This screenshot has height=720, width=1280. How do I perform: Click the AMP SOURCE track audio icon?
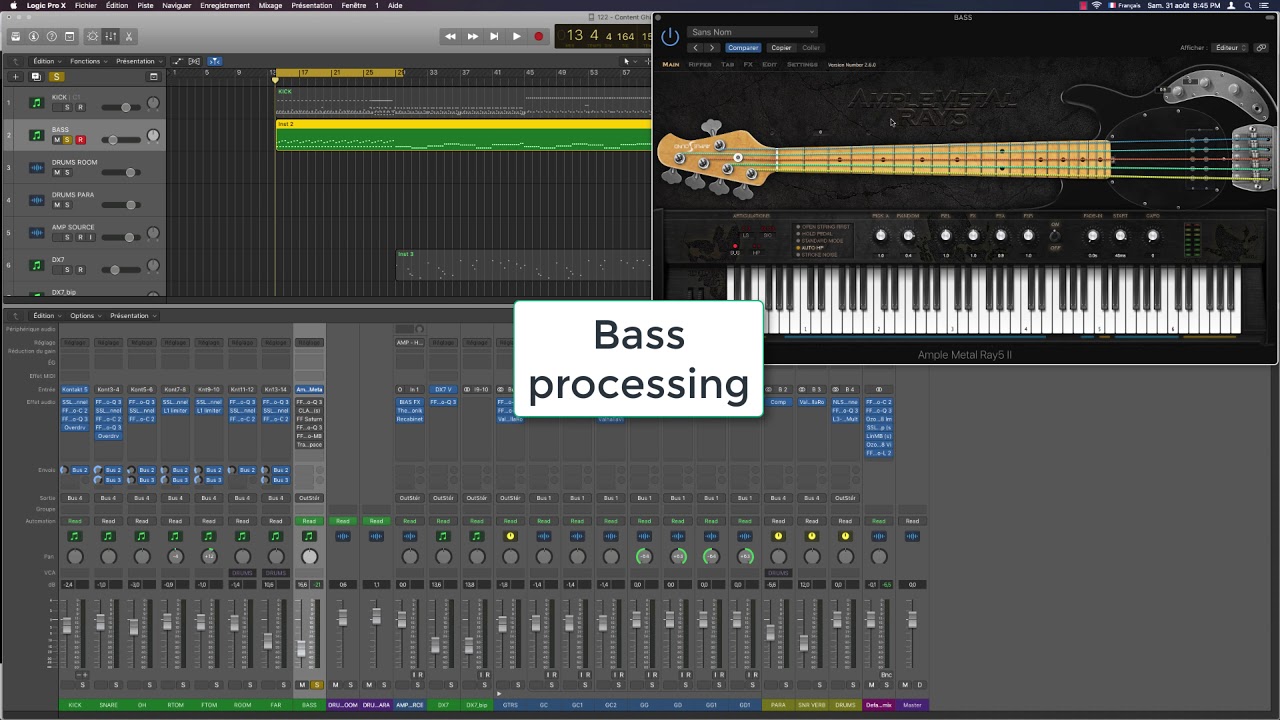pyautogui.click(x=37, y=232)
